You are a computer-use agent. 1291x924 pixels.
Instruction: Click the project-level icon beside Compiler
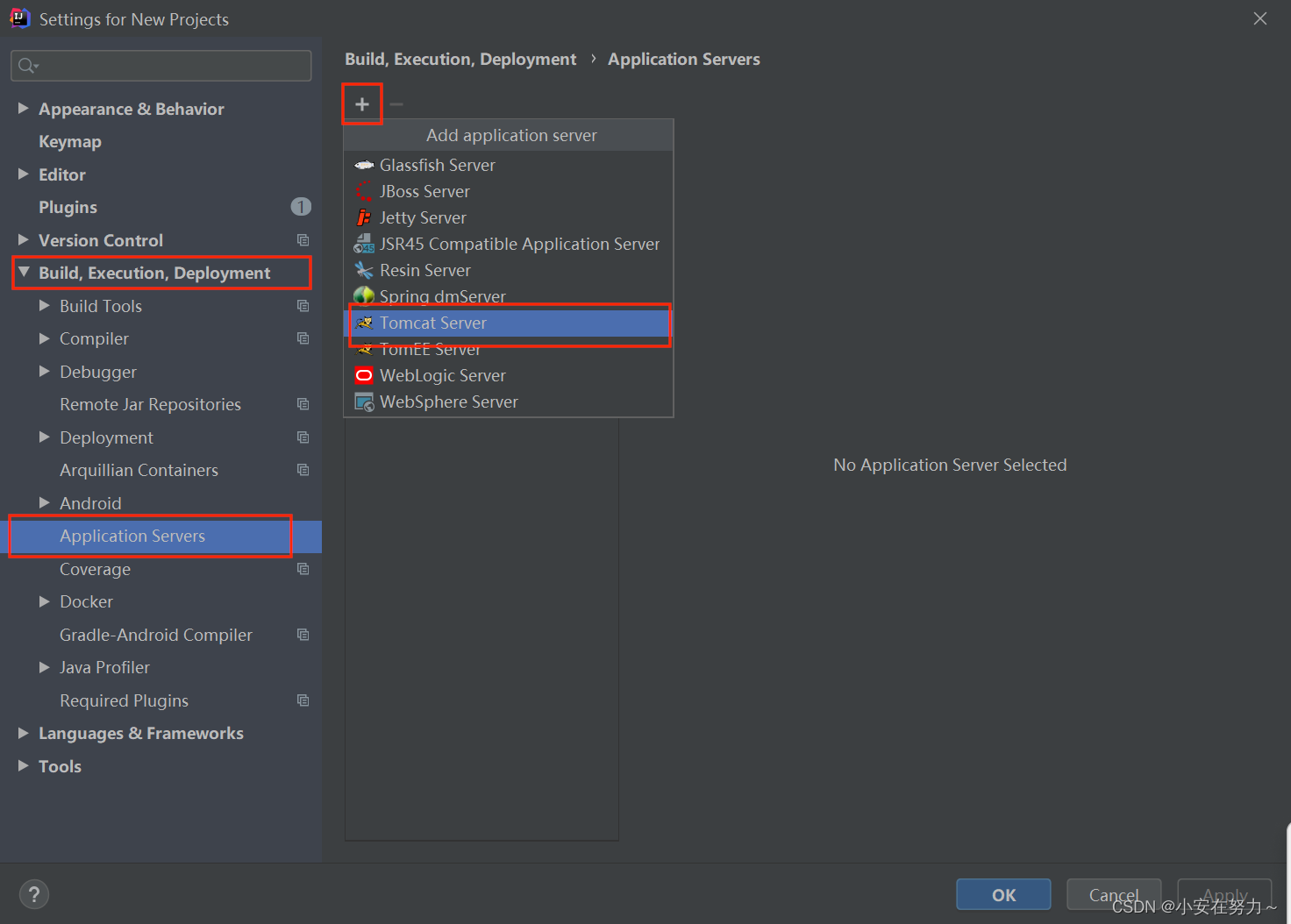point(303,338)
